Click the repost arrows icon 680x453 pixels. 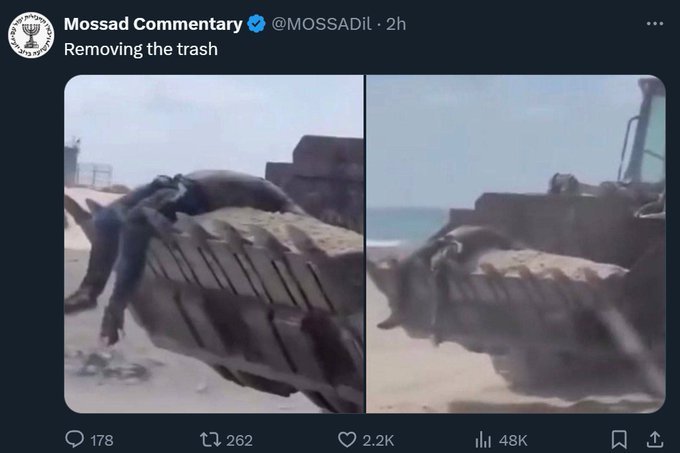tap(210, 440)
